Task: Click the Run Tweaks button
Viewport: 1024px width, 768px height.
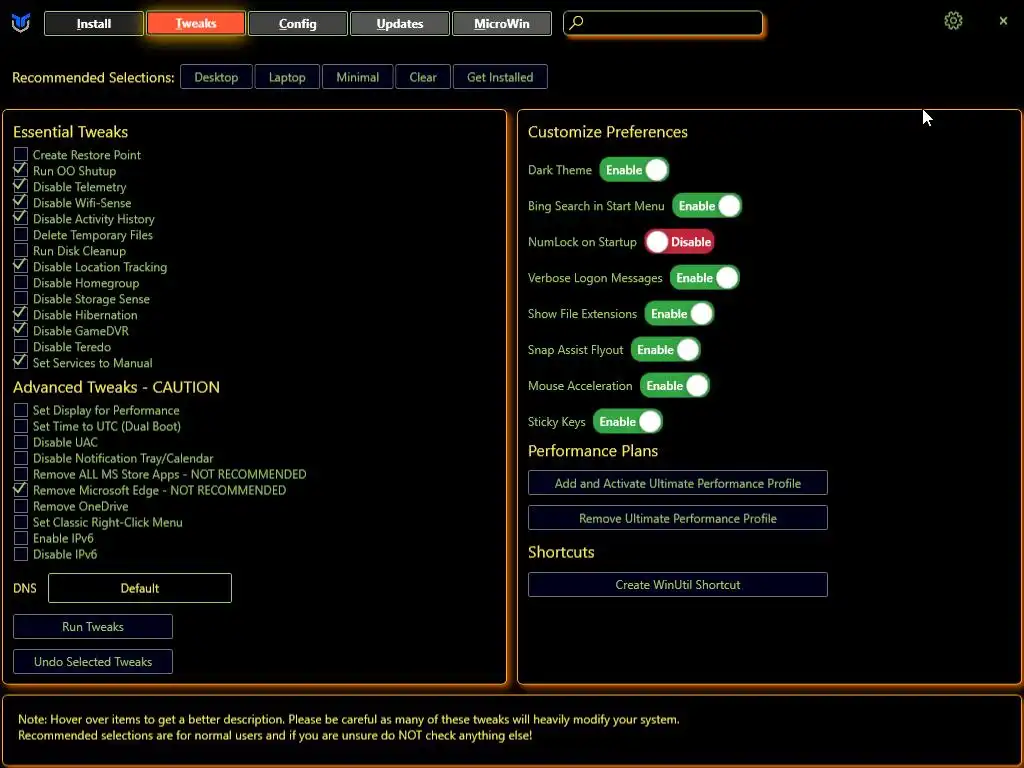Action: [x=93, y=626]
